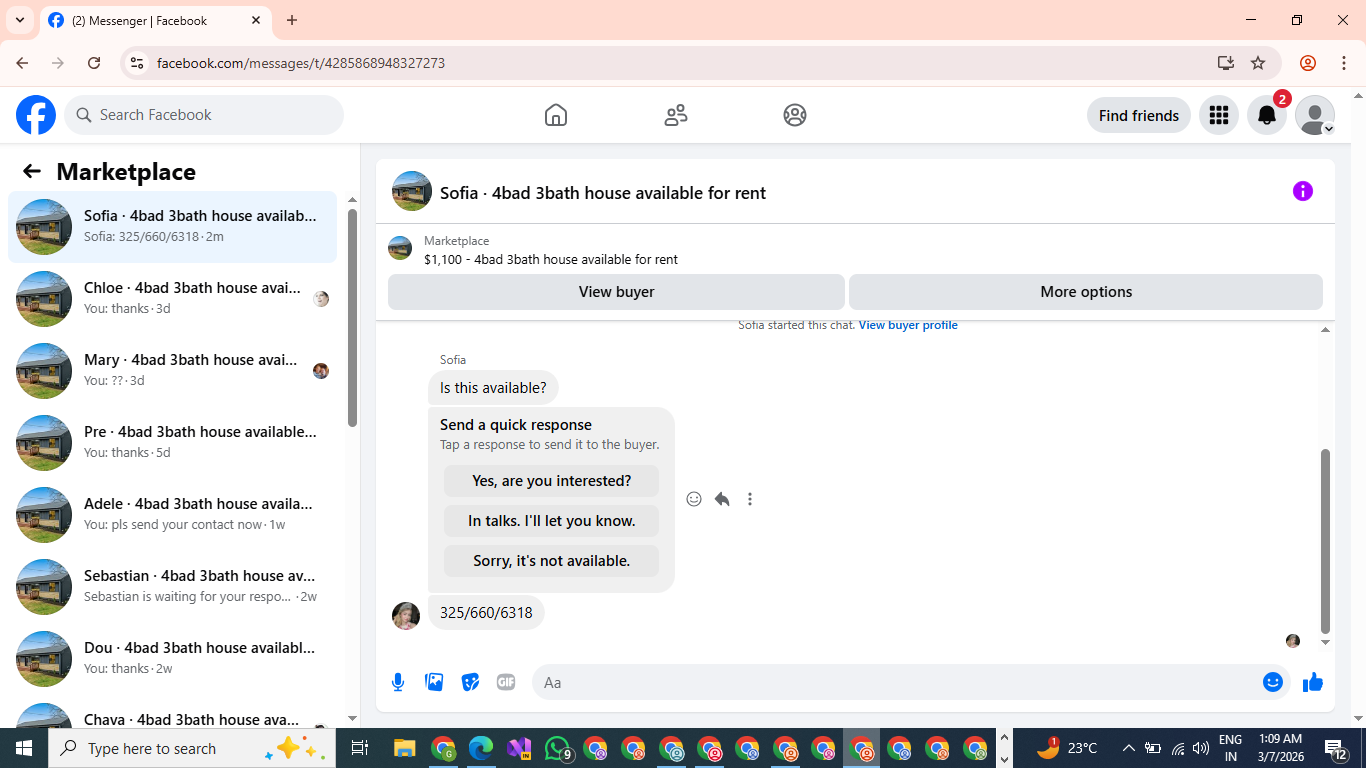Select the Messenger | Facebook tab
This screenshot has width=1366, height=768.
click(155, 20)
